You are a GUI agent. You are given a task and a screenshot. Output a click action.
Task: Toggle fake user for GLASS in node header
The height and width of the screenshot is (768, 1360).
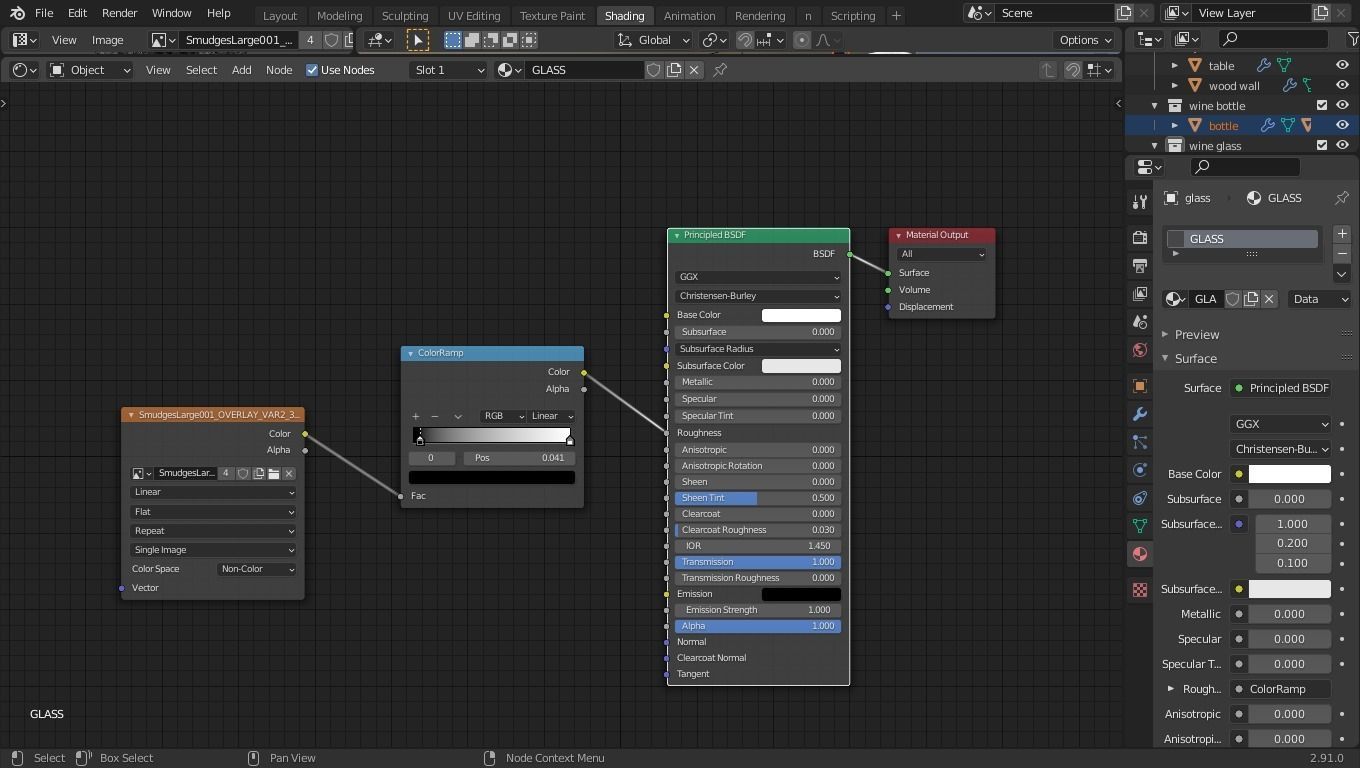click(x=654, y=70)
